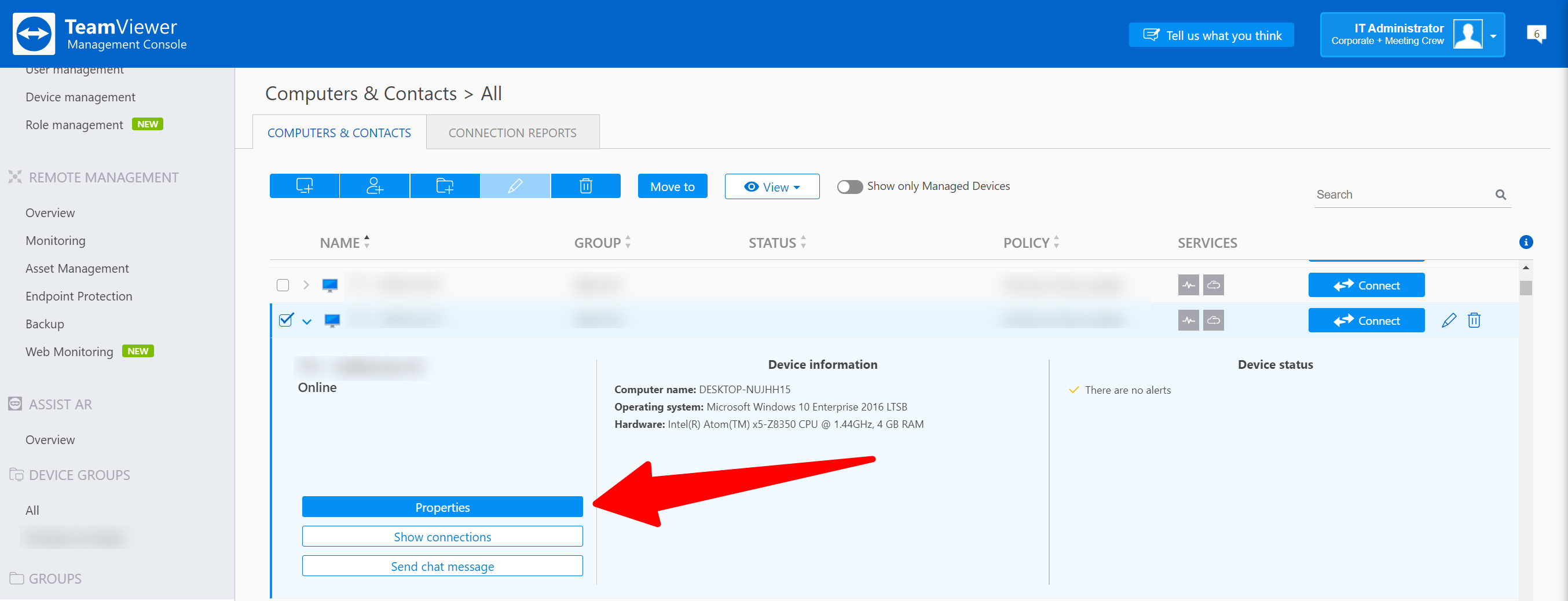The image size is (1568, 601).
Task: Sort by the GROUP column
Action: tap(603, 243)
